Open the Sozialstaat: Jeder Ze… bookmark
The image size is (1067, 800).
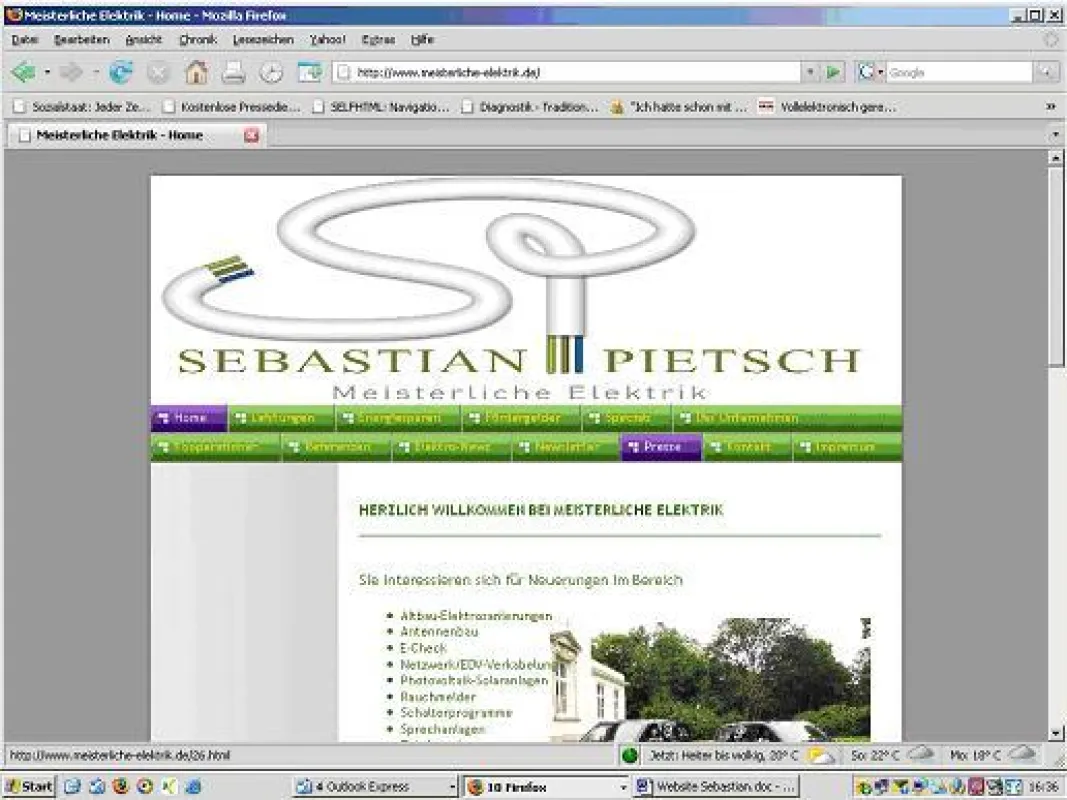click(82, 107)
